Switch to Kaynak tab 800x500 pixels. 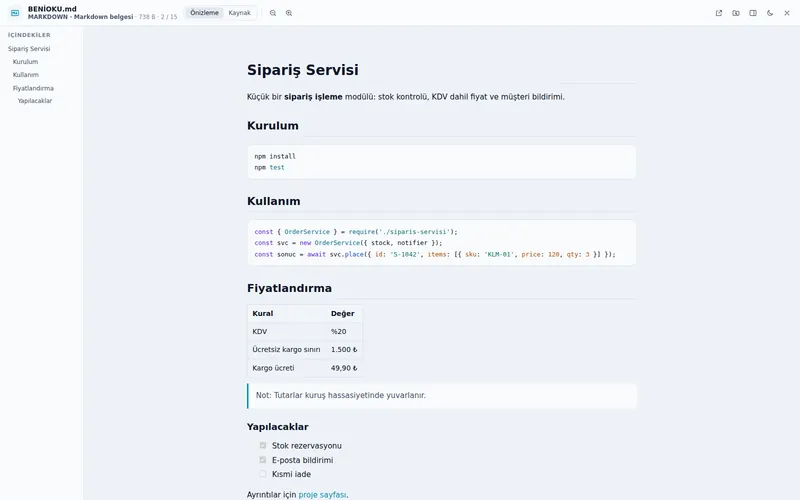[239, 13]
